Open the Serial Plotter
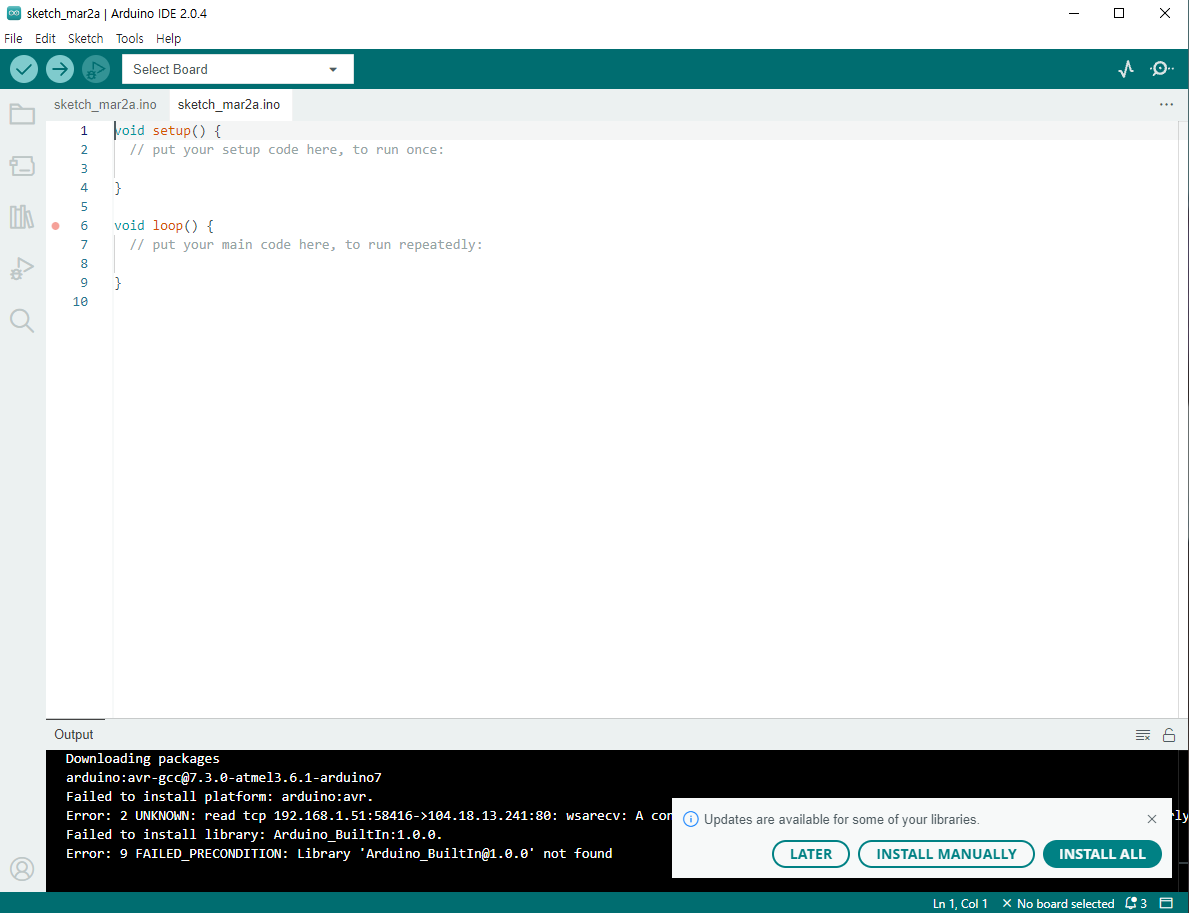The width and height of the screenshot is (1189, 913). [x=1126, y=69]
